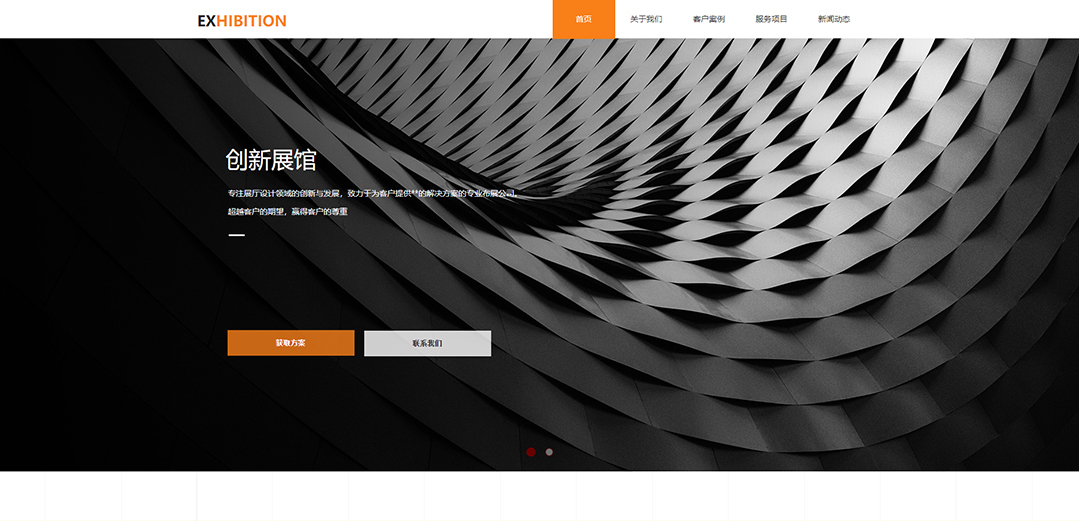Viewport: 1079px width, 521px height.
Task: Select the first red carousel dot
Action: pyautogui.click(x=531, y=452)
